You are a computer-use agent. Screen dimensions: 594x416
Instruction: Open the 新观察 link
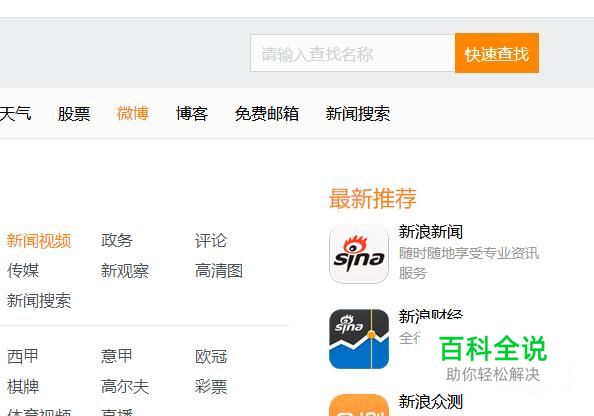(125, 271)
